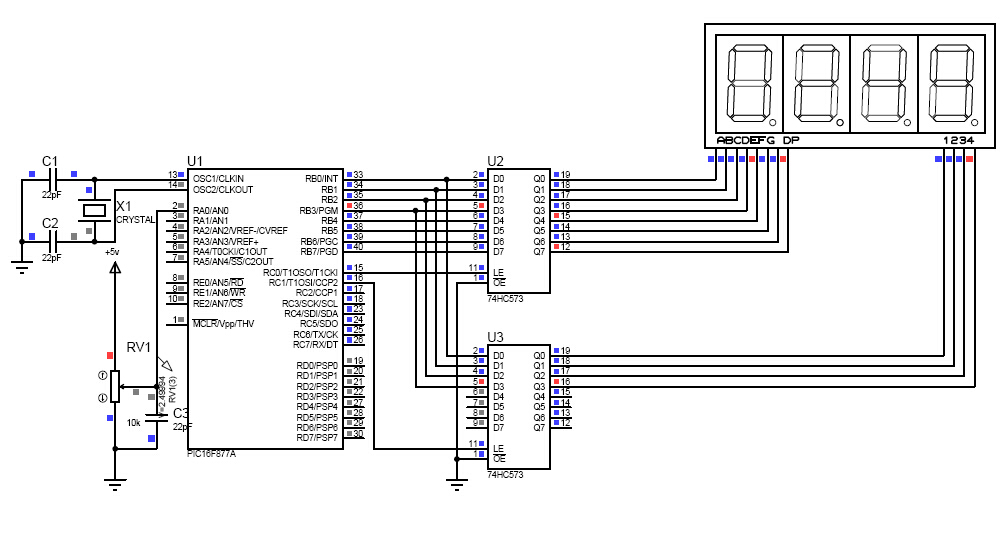Click the PIC16F877A part name text
The width and height of the screenshot is (1003, 552).
point(212,453)
